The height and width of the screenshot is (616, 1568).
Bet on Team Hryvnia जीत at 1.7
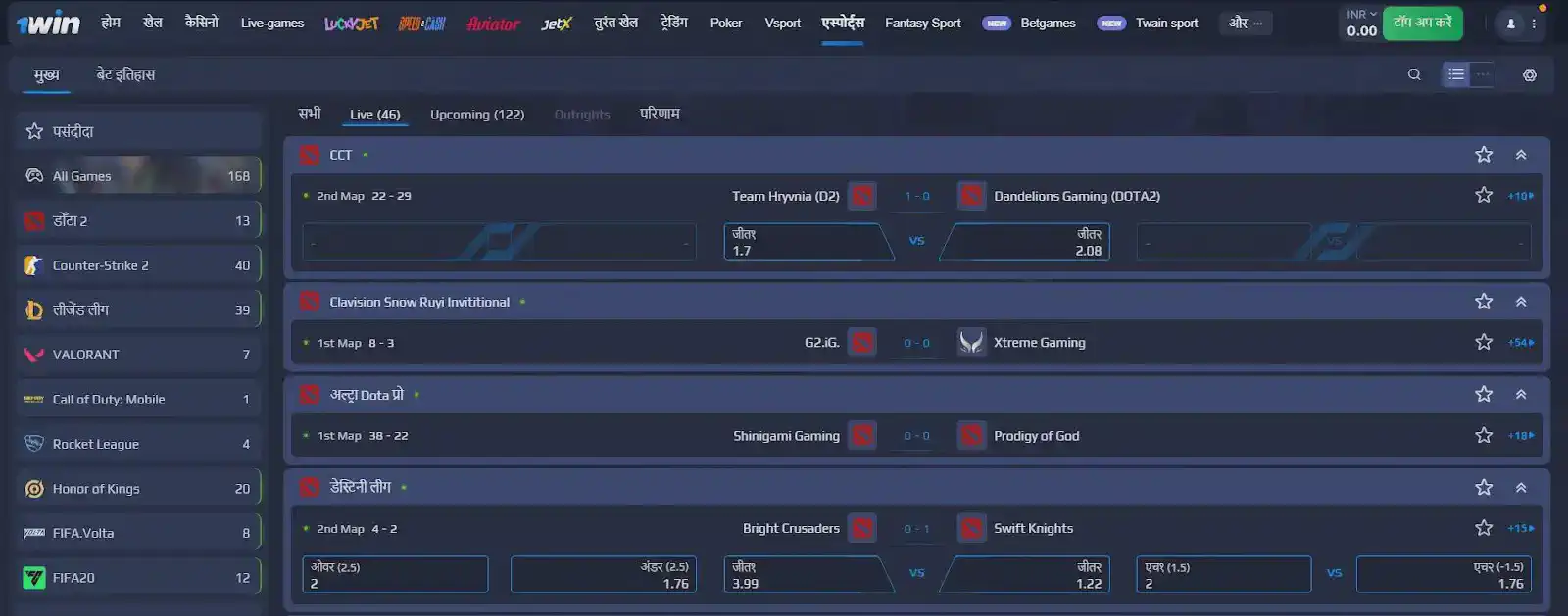pos(808,242)
